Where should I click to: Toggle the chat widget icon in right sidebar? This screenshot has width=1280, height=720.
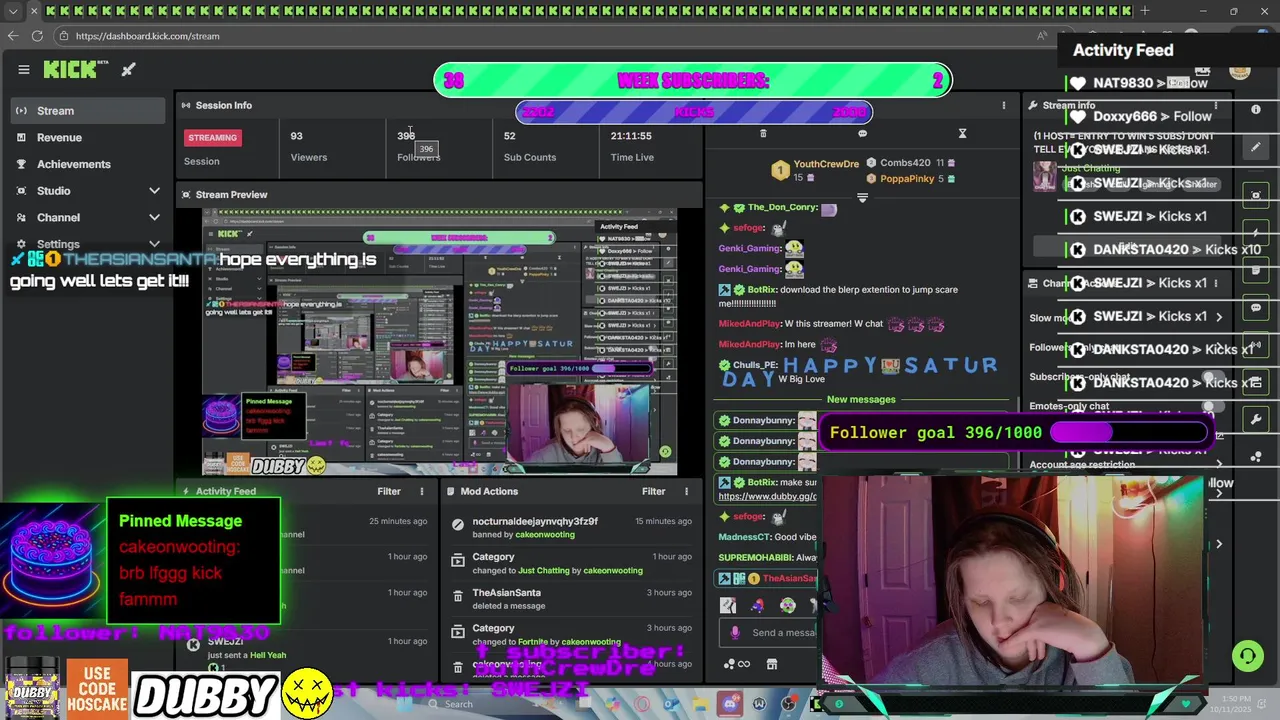(1256, 307)
